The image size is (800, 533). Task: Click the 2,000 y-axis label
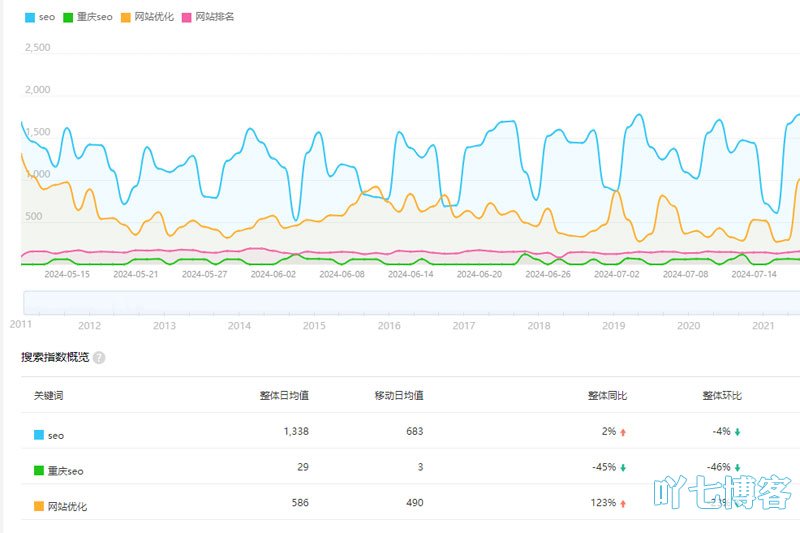38,90
